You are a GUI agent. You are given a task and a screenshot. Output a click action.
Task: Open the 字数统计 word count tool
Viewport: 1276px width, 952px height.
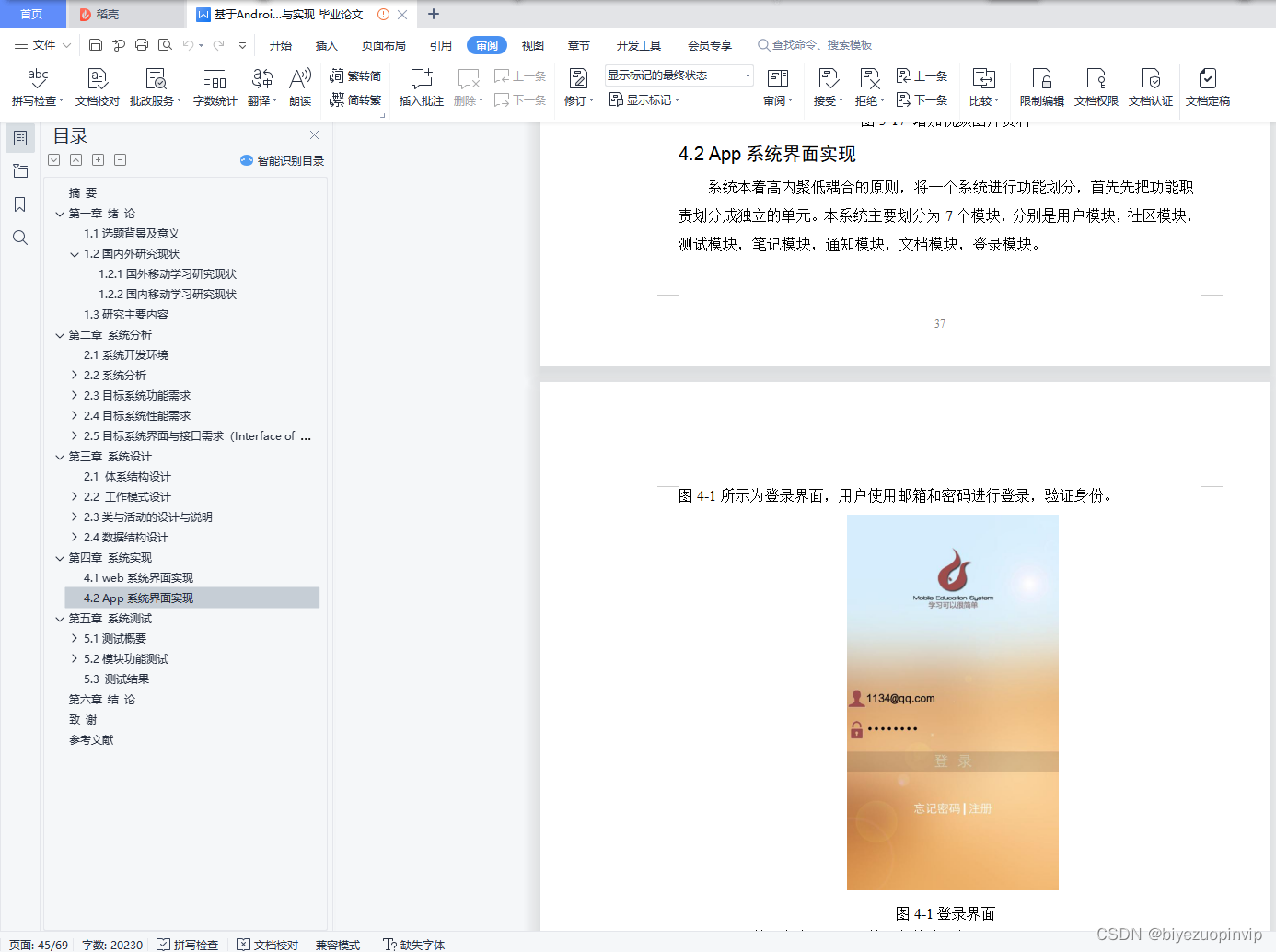pyautogui.click(x=215, y=87)
